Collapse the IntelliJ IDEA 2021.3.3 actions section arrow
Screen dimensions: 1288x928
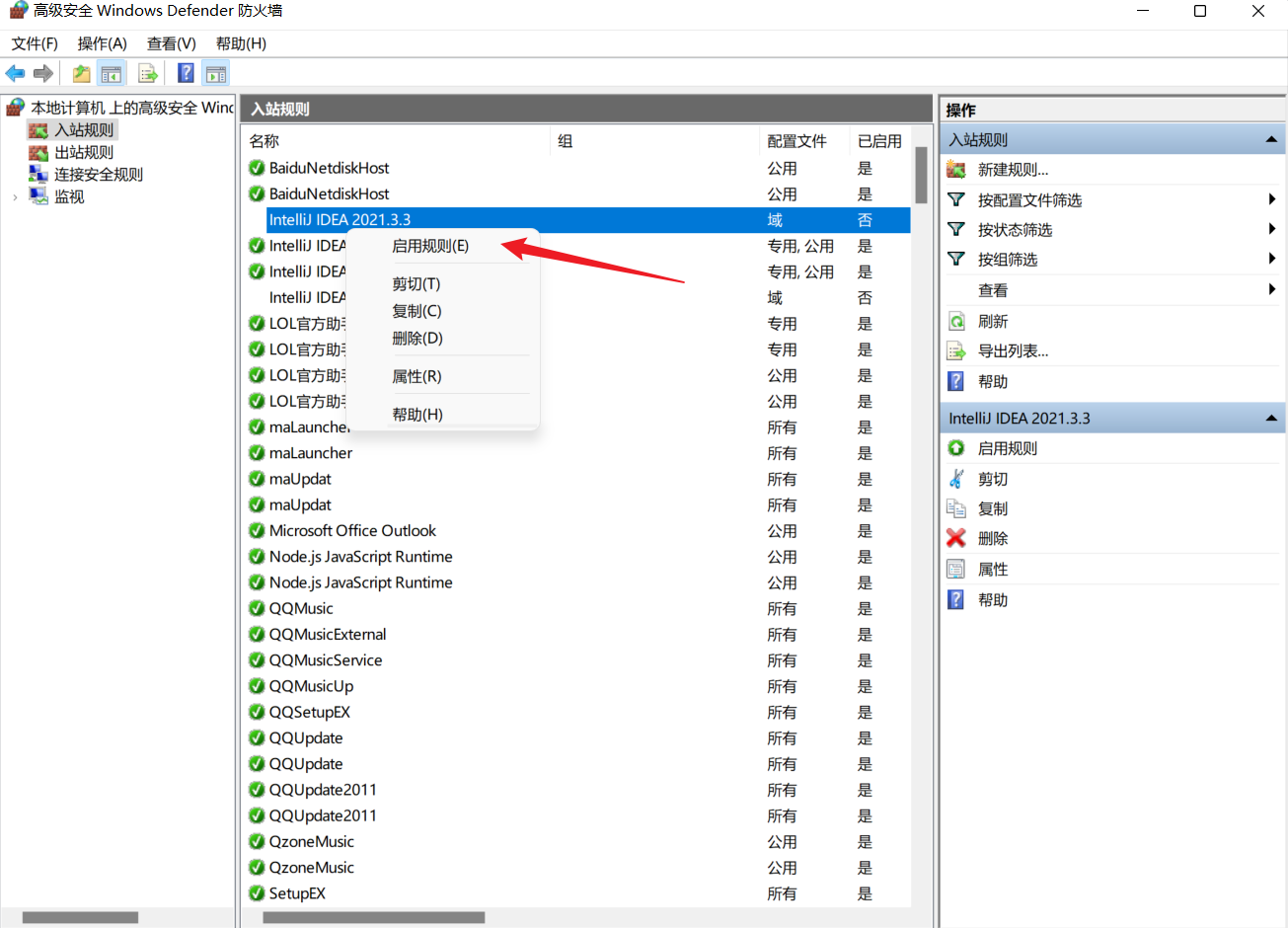(1271, 419)
